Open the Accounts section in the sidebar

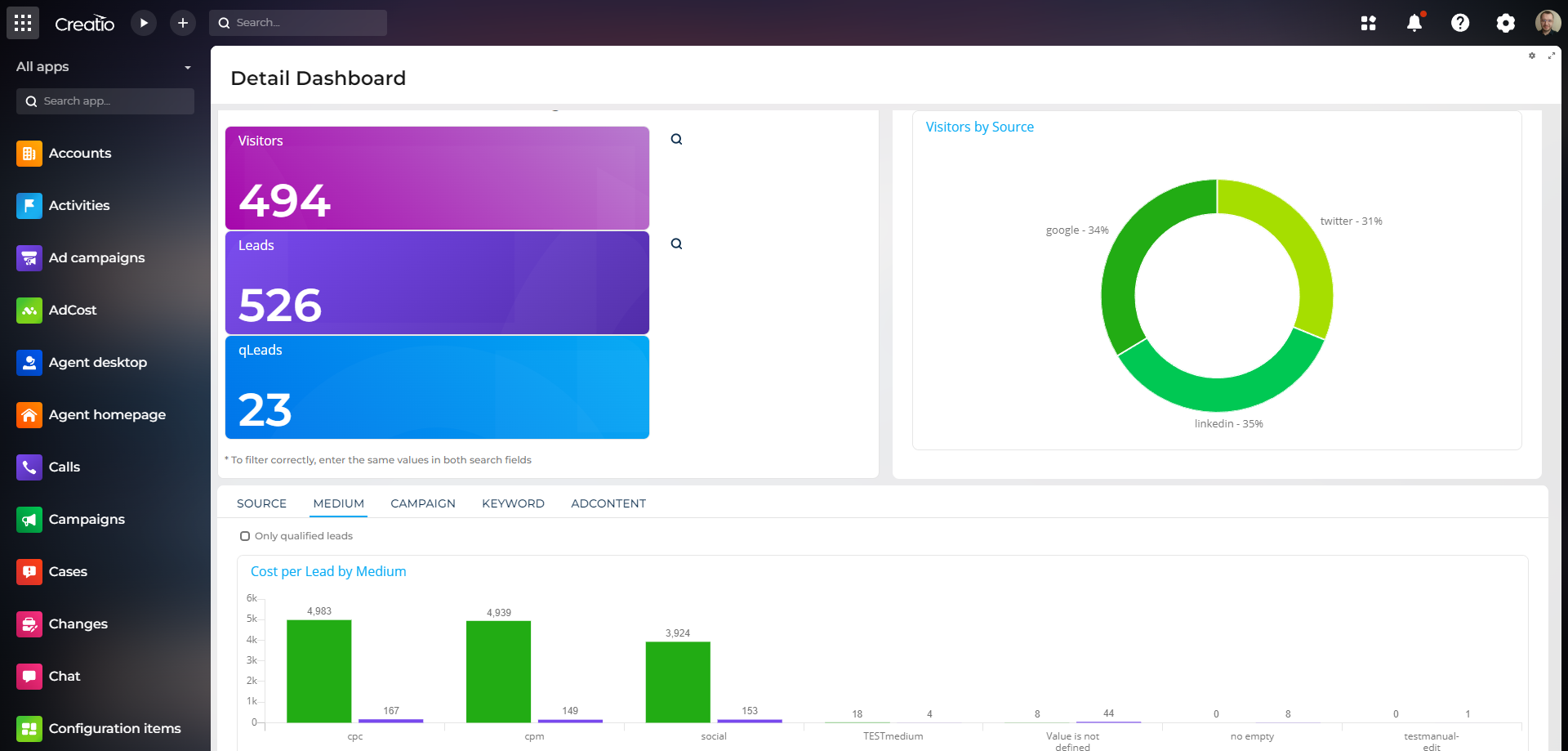click(29, 153)
